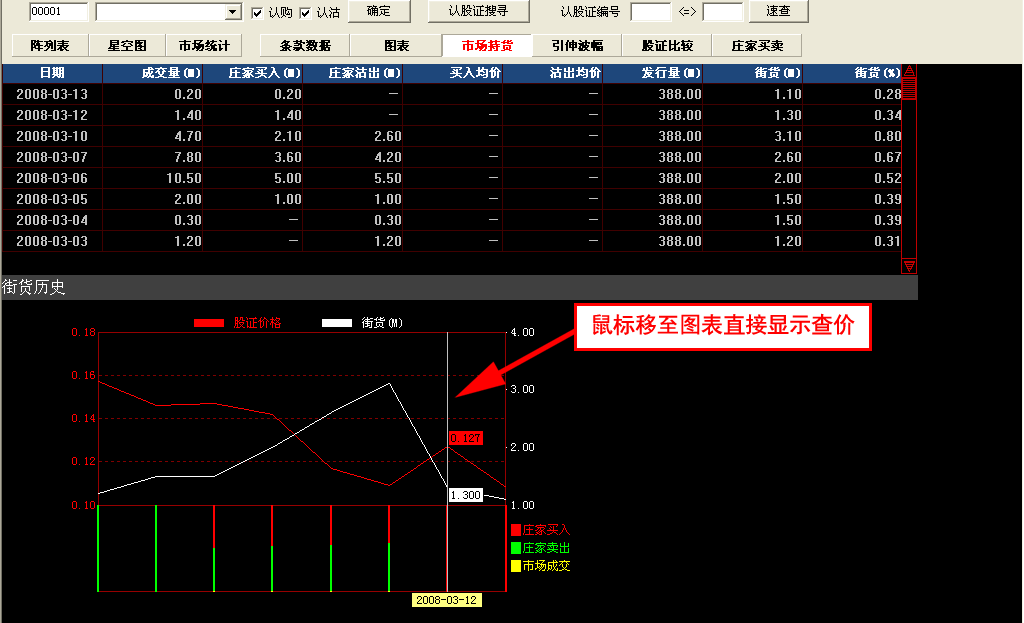Click the green 庄家卖出 legend square

coord(516,548)
